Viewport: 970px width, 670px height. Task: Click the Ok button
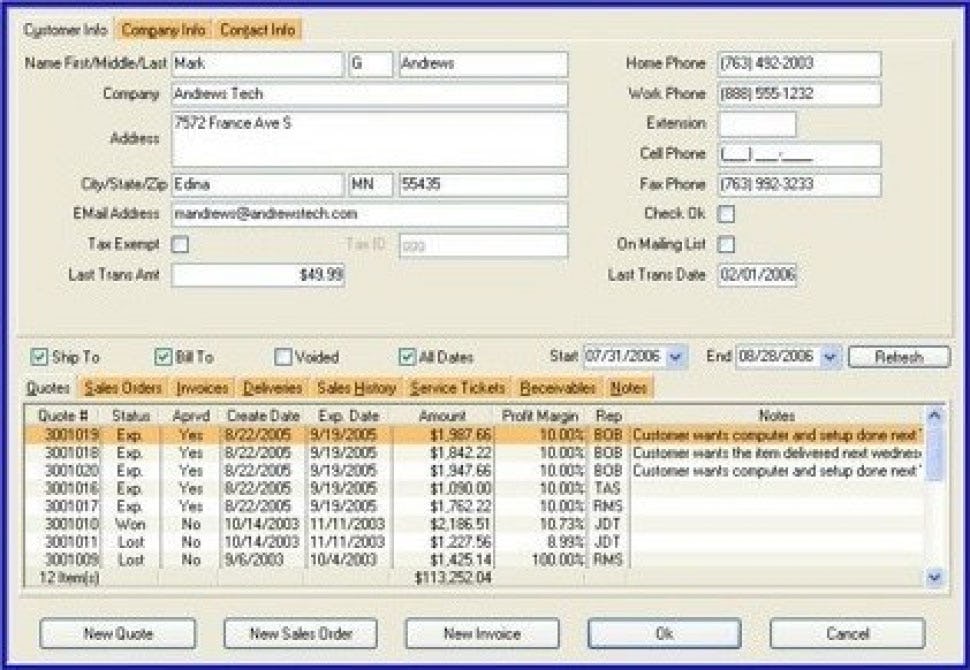coord(664,633)
